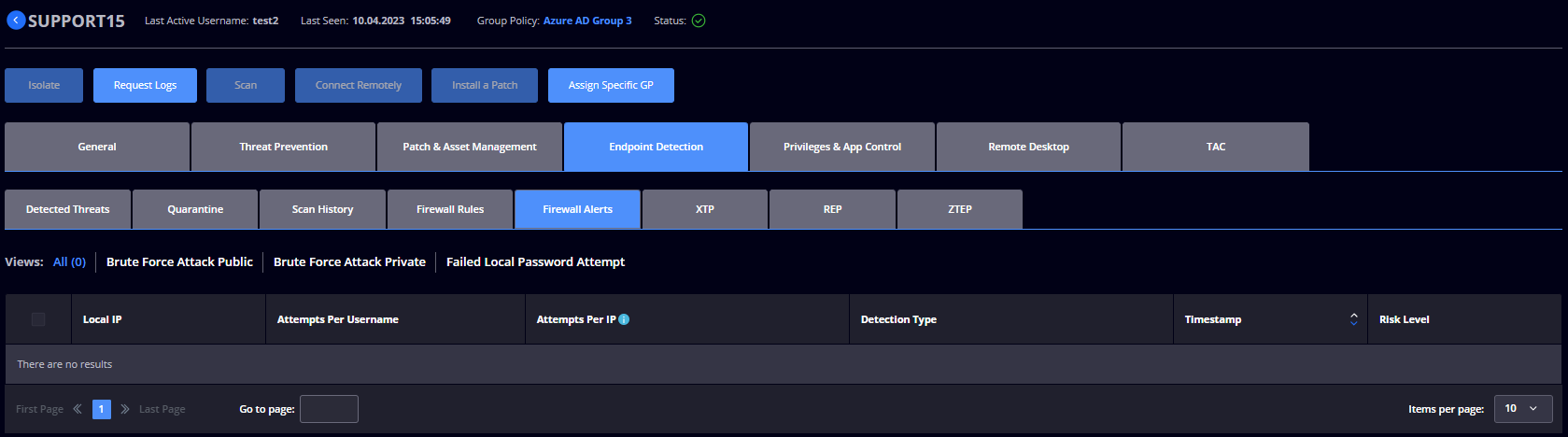Screen dimensions: 1568x437
Task: Click the Connect Remotely button
Action: (359, 85)
